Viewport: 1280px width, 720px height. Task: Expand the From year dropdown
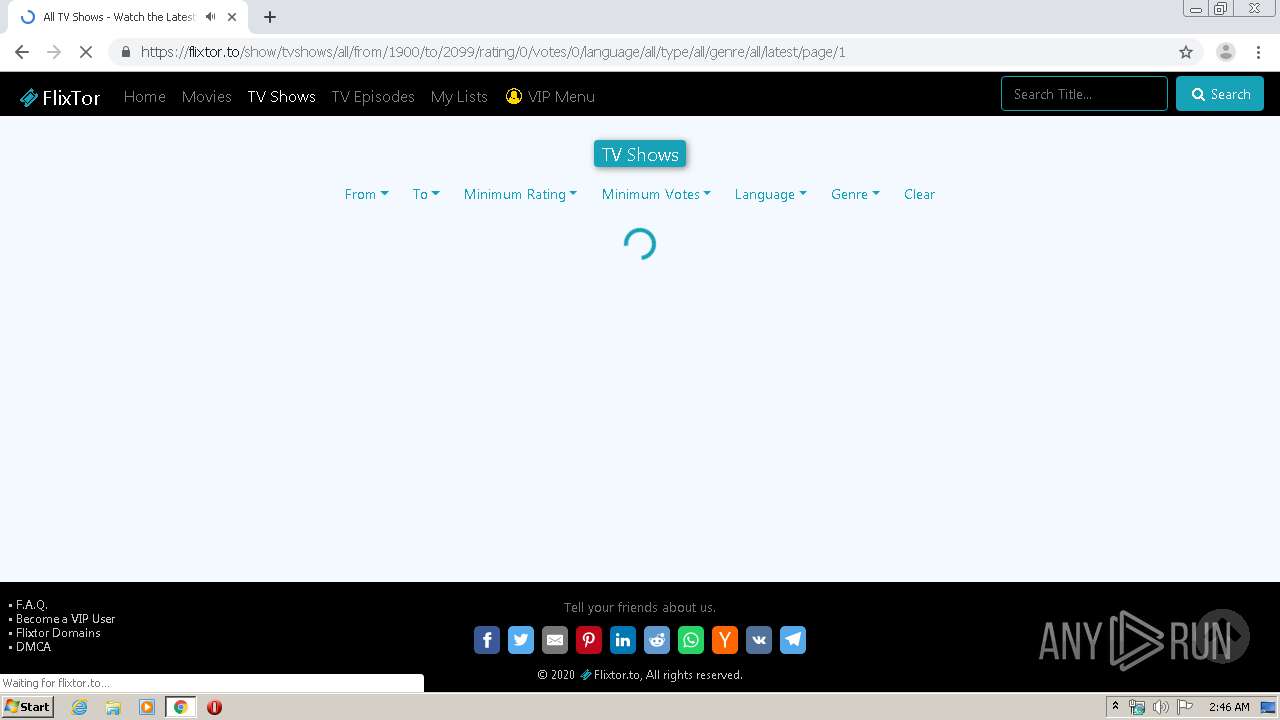tap(366, 194)
